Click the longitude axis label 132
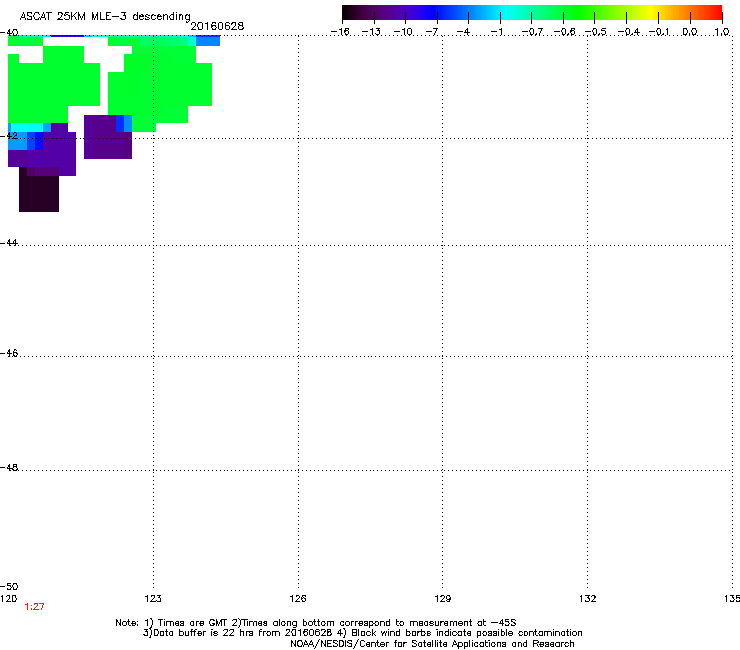The height and width of the screenshot is (650, 740). (x=588, y=599)
